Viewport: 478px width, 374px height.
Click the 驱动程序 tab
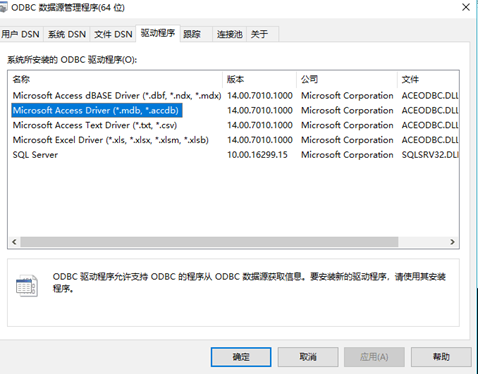coord(158,33)
